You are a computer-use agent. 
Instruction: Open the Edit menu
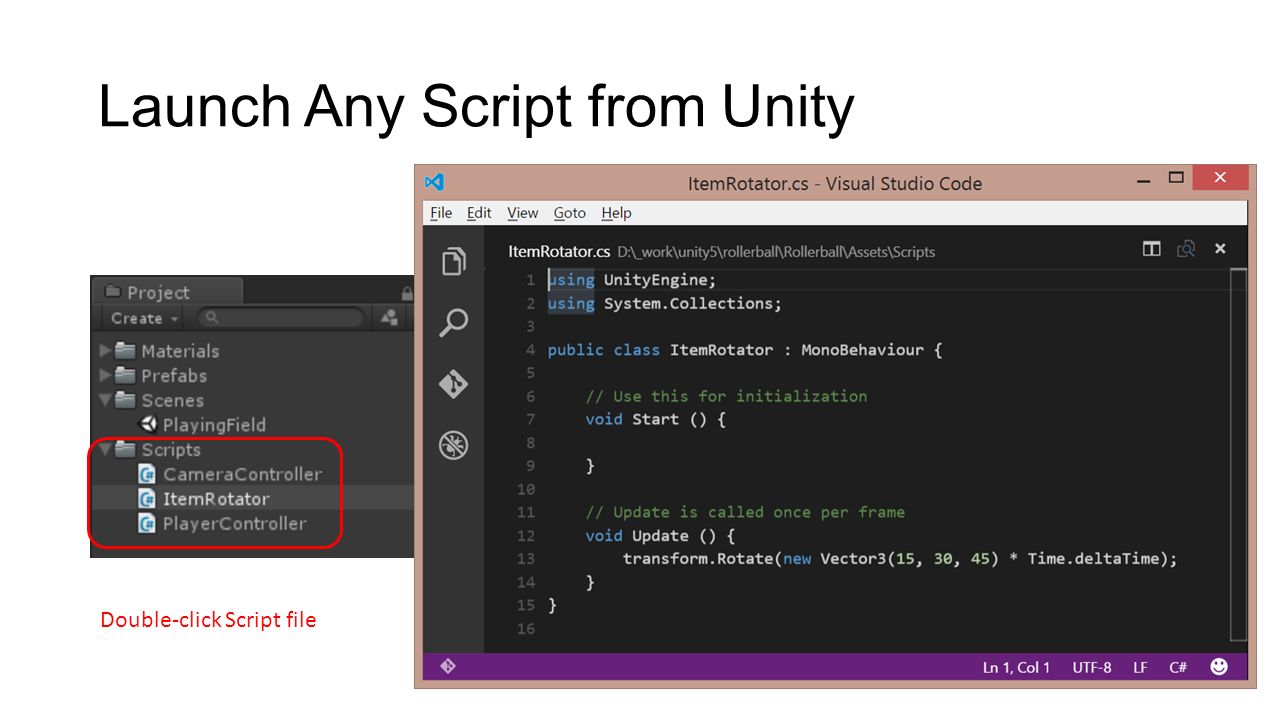[479, 213]
